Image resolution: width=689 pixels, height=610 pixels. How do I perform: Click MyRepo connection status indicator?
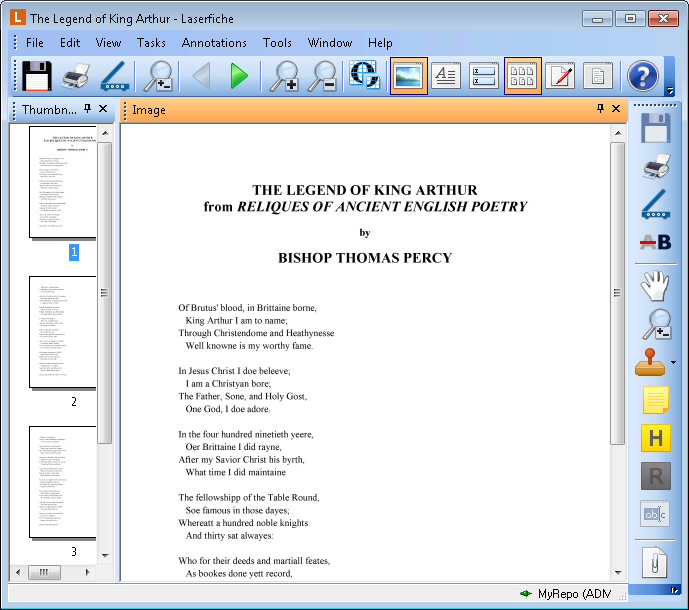point(566,594)
